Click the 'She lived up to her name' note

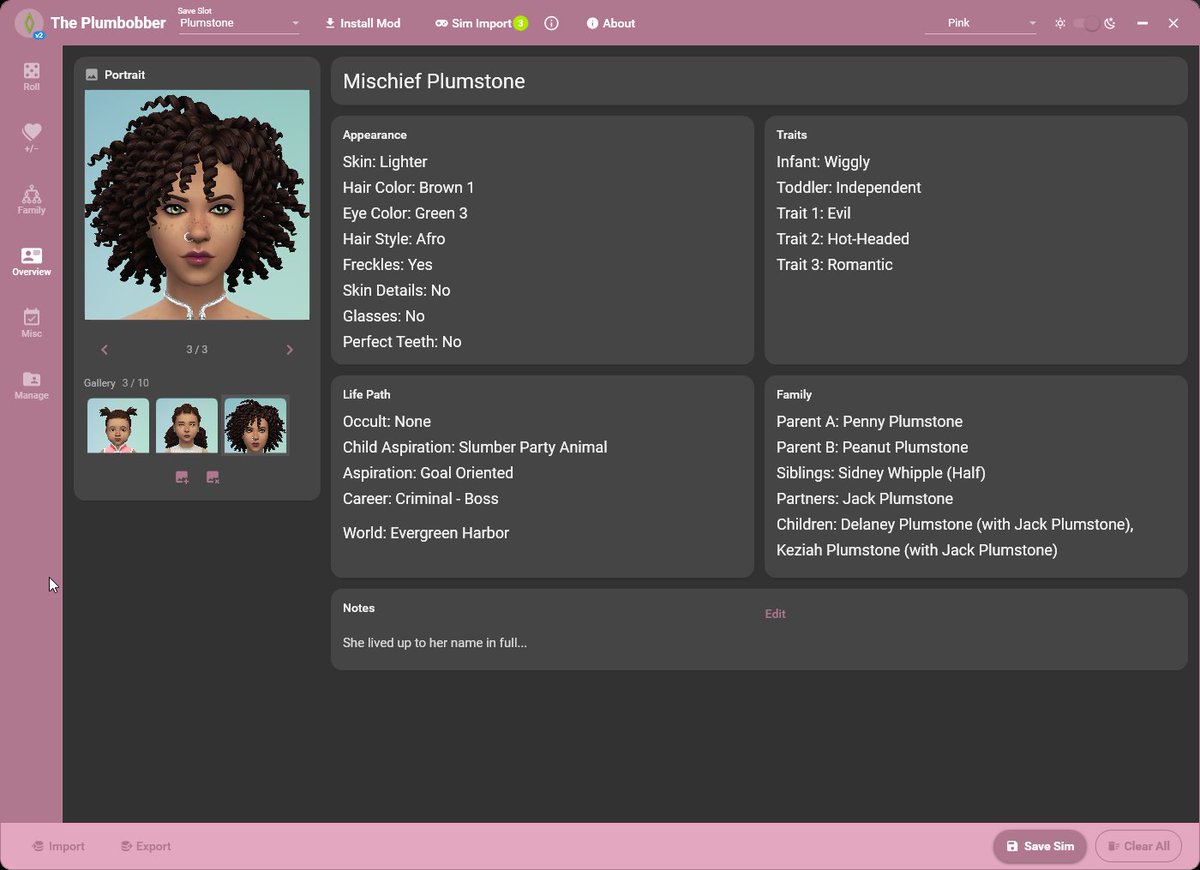pyautogui.click(x=435, y=643)
